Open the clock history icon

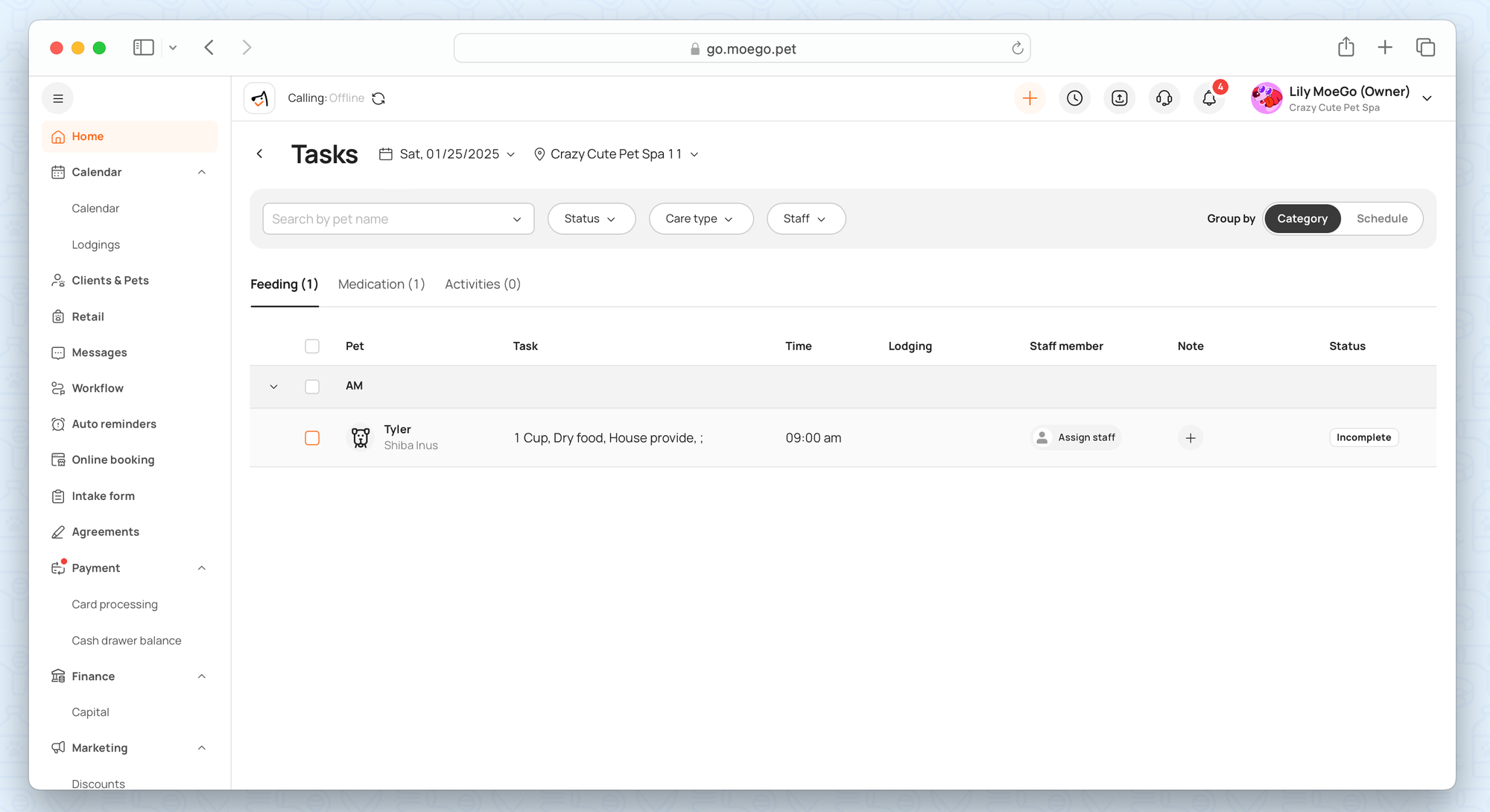click(1074, 98)
